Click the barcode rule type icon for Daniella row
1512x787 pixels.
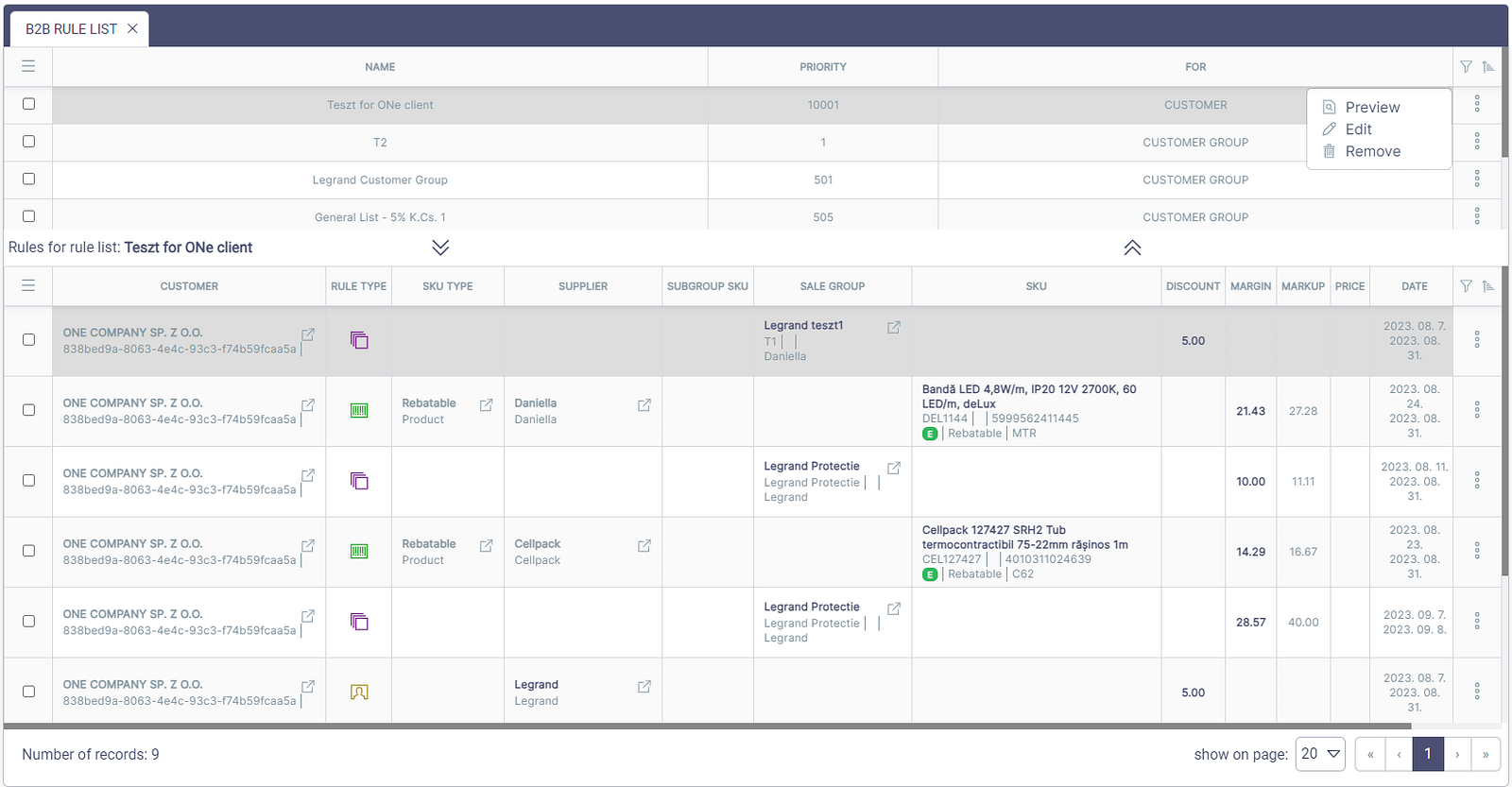[x=359, y=411]
